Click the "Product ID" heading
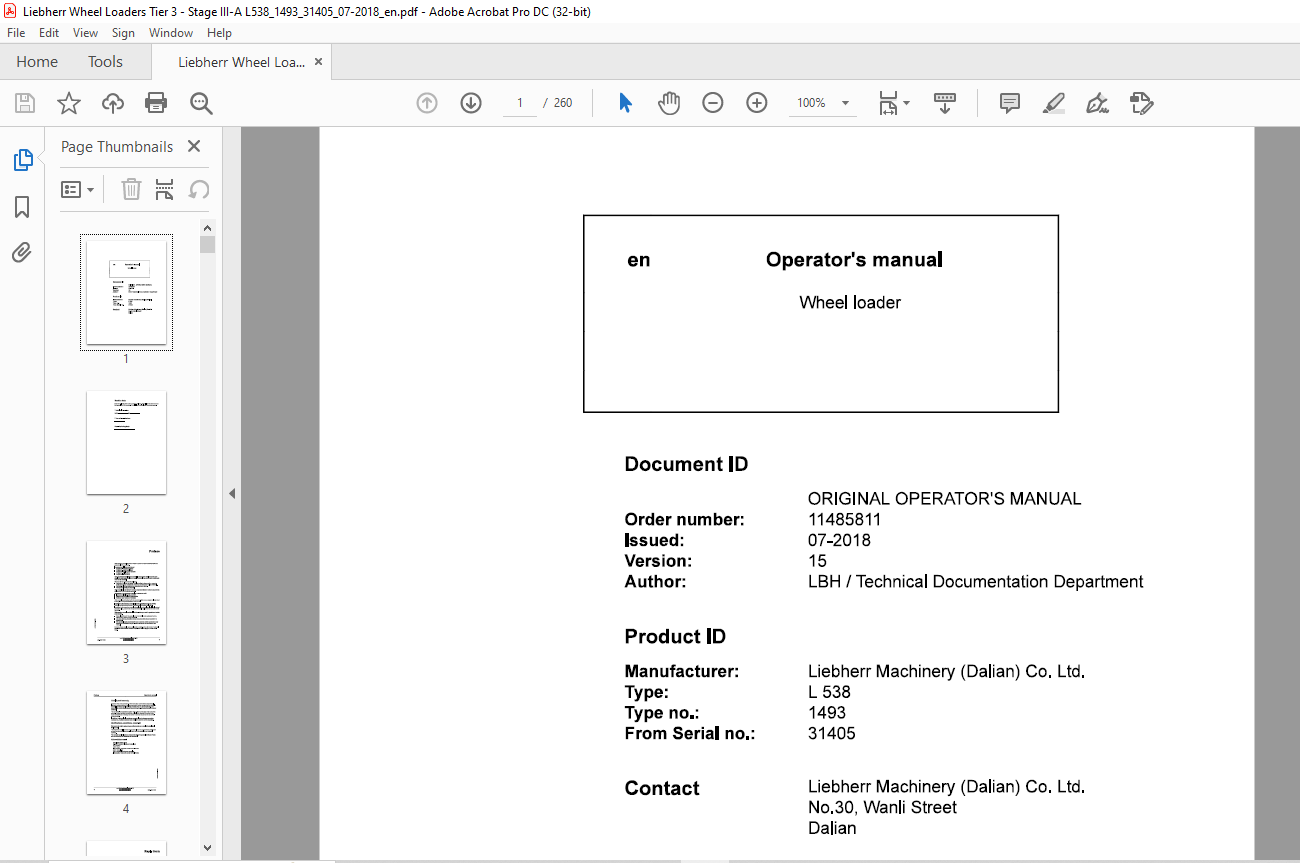 pos(675,637)
